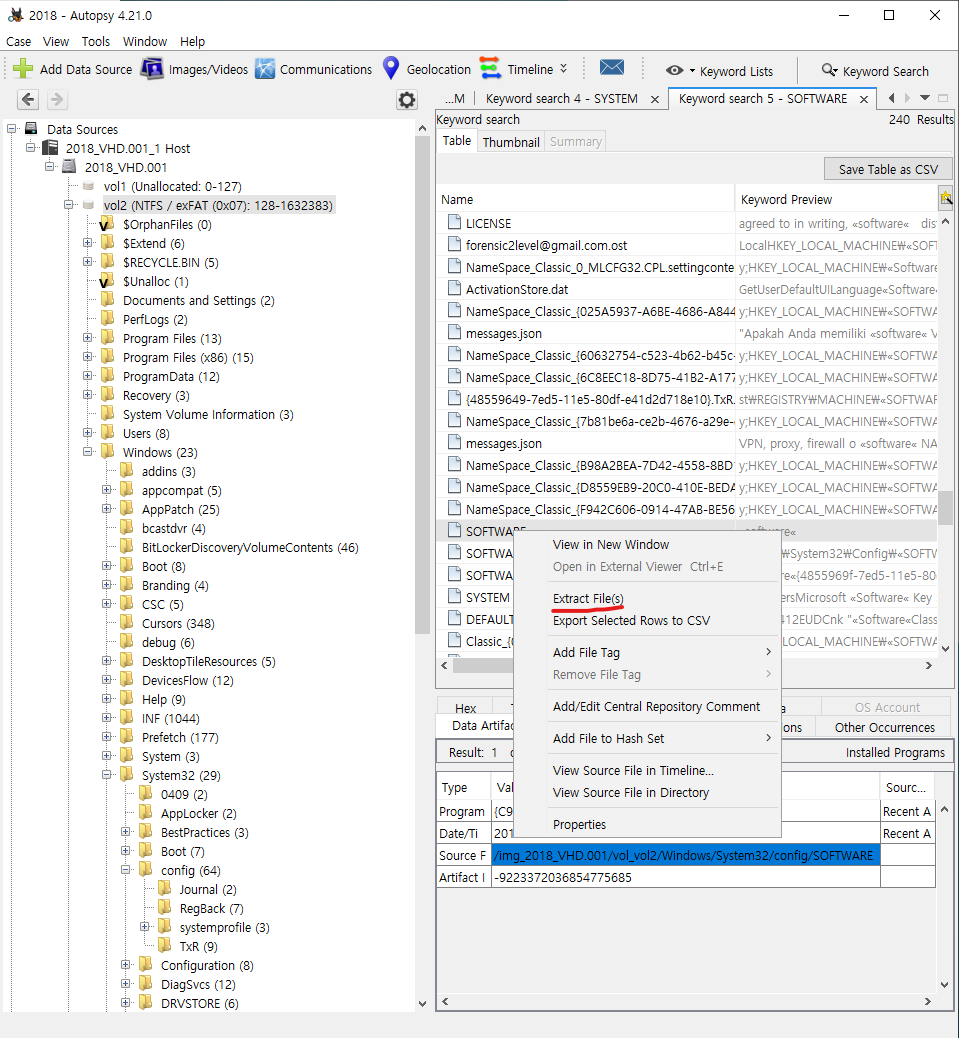Select the ActivationStore.dat file icon

tap(454, 289)
